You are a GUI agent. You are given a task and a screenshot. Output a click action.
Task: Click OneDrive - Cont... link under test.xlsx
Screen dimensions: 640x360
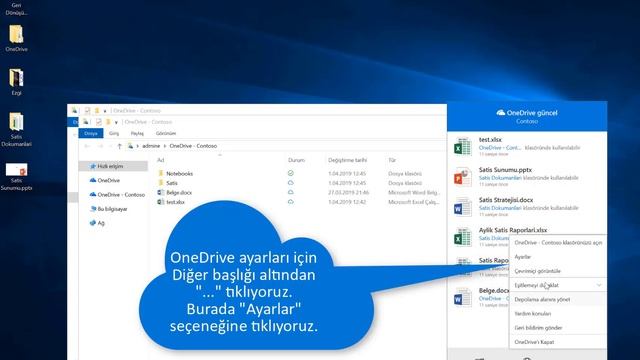500,148
